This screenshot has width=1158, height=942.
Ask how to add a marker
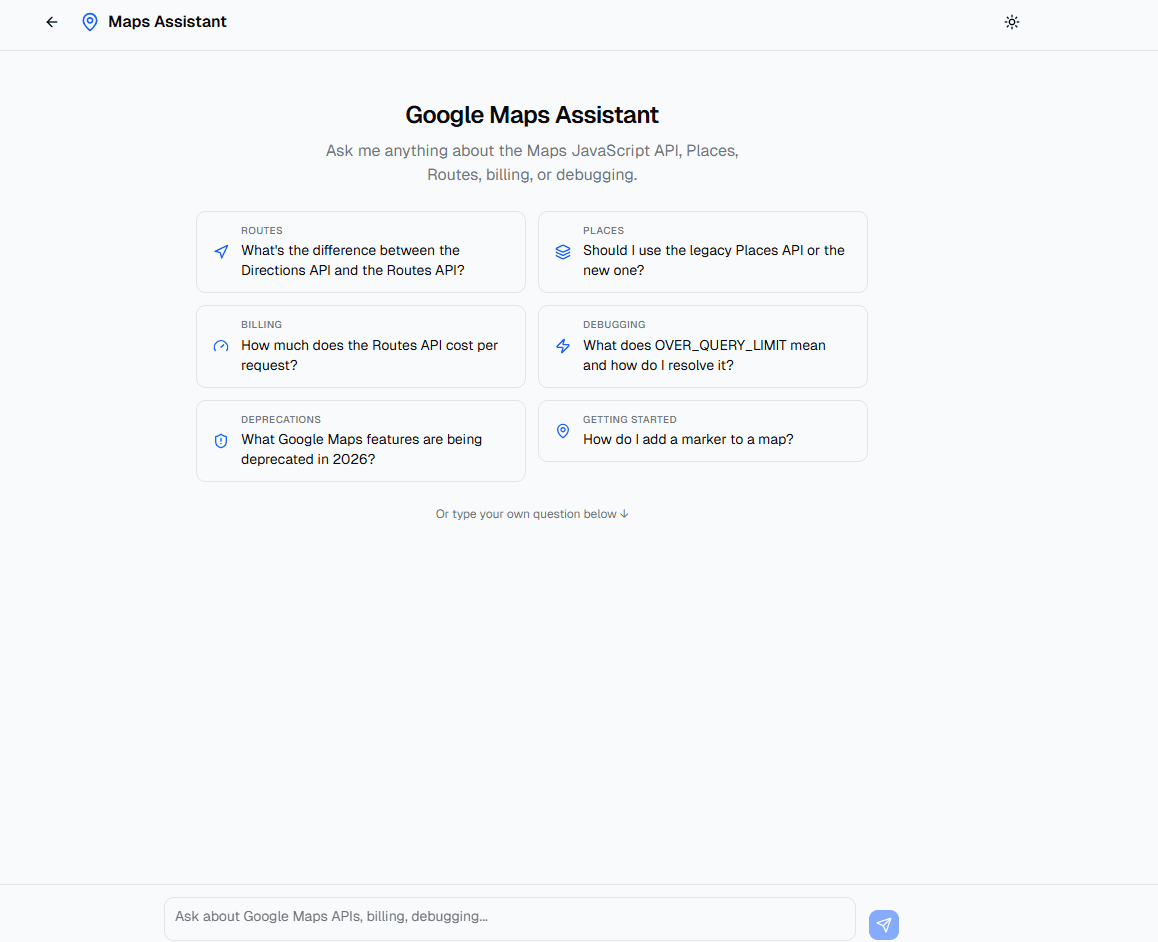click(702, 430)
